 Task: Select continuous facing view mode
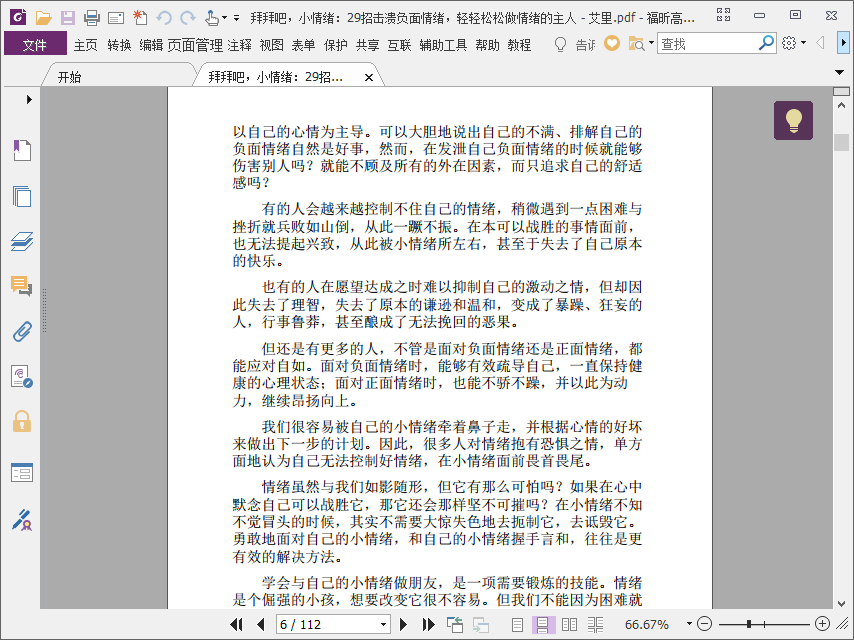(595, 625)
